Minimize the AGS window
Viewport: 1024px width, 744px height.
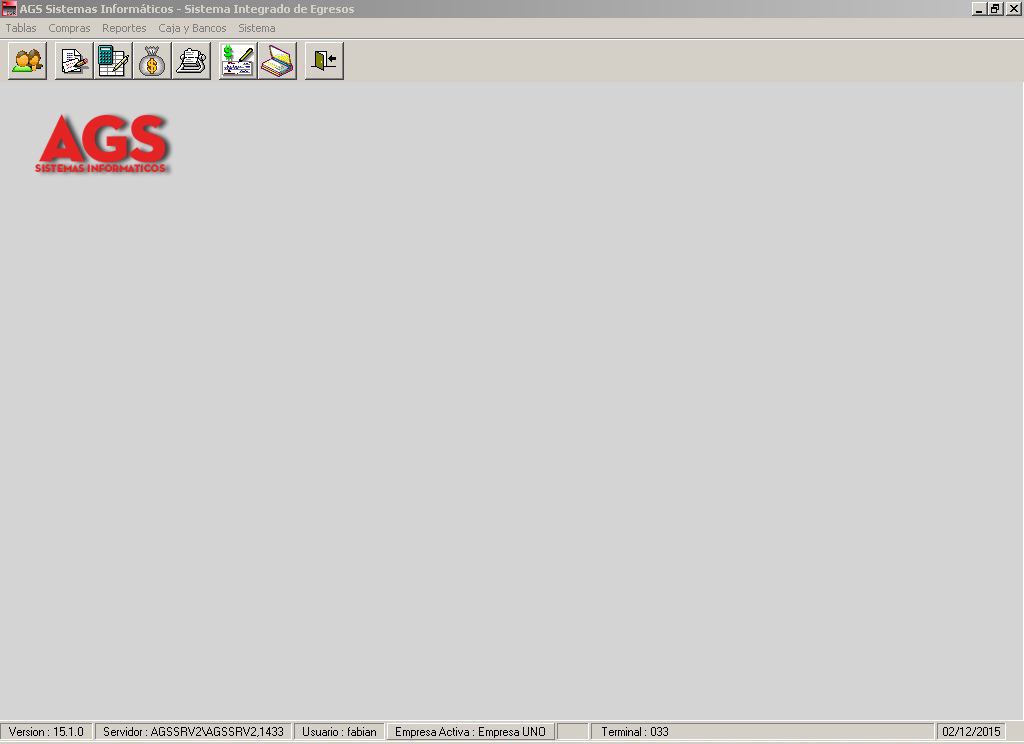(x=979, y=8)
